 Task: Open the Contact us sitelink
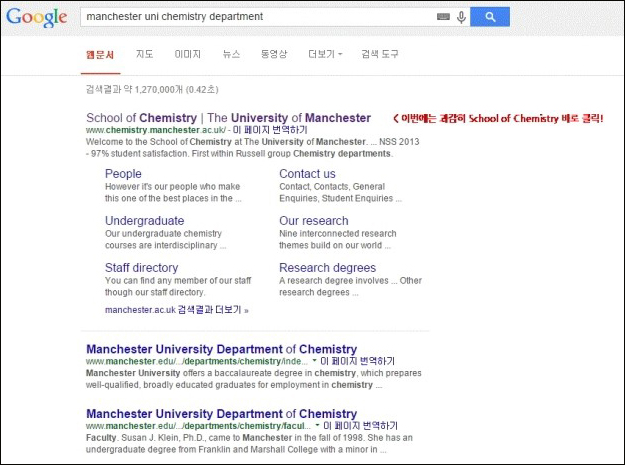click(x=307, y=174)
